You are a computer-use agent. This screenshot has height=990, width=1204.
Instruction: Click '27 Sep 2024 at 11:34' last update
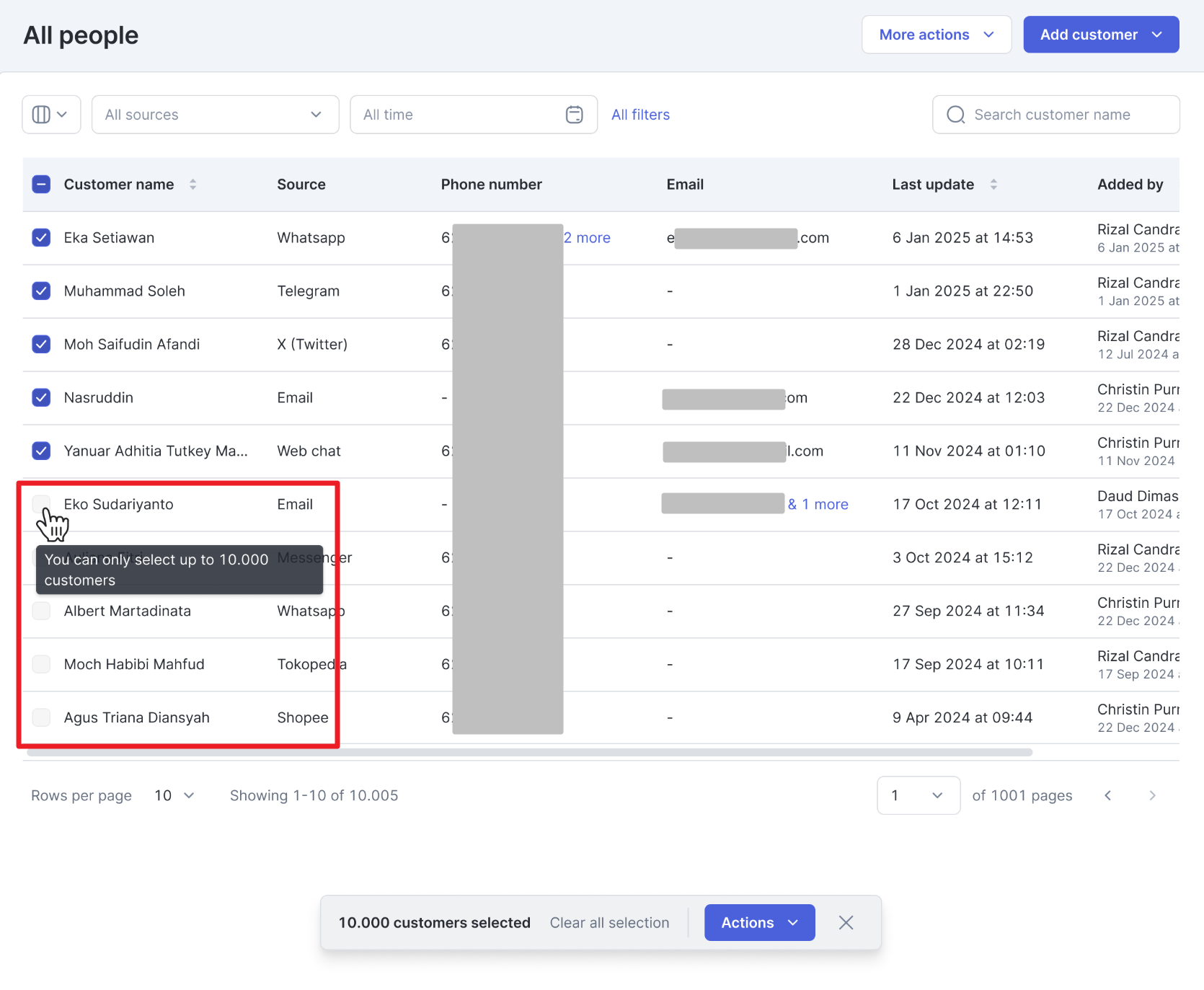[x=968, y=611]
